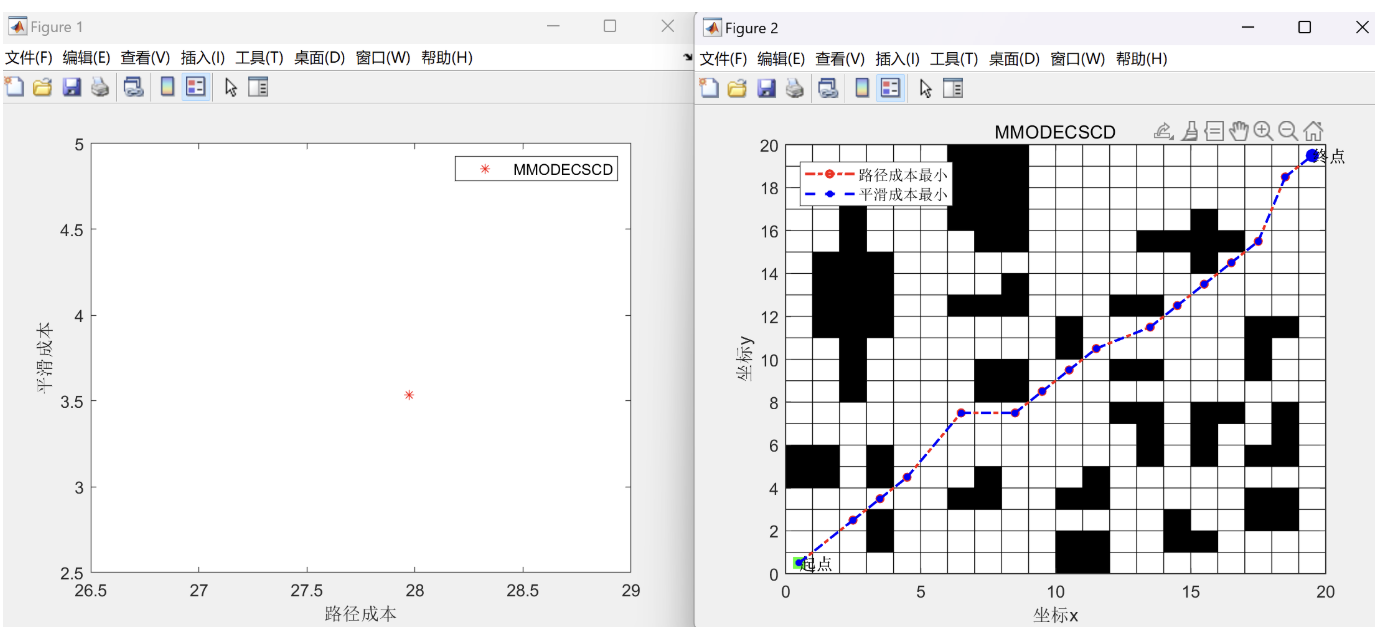1384x640 pixels.
Task: Toggle Insert Legend icon in Figure 2
Action: [x=889, y=89]
